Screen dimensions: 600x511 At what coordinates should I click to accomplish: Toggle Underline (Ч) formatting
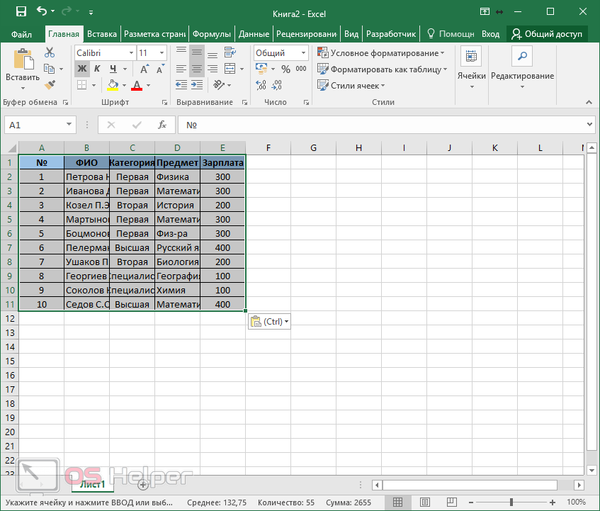[x=113, y=69]
